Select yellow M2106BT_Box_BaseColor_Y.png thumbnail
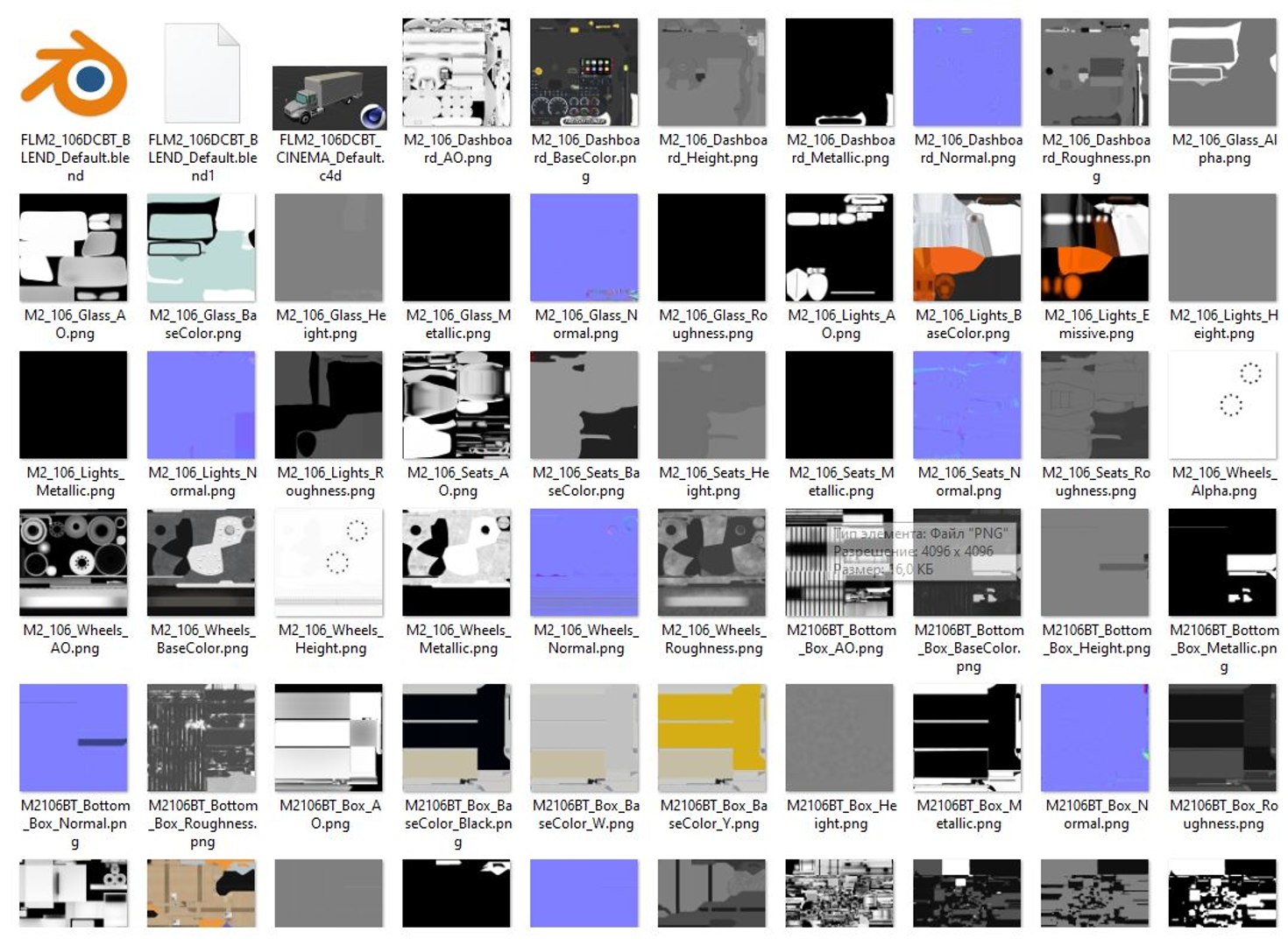Screen dimensions: 1288x946 point(712,738)
